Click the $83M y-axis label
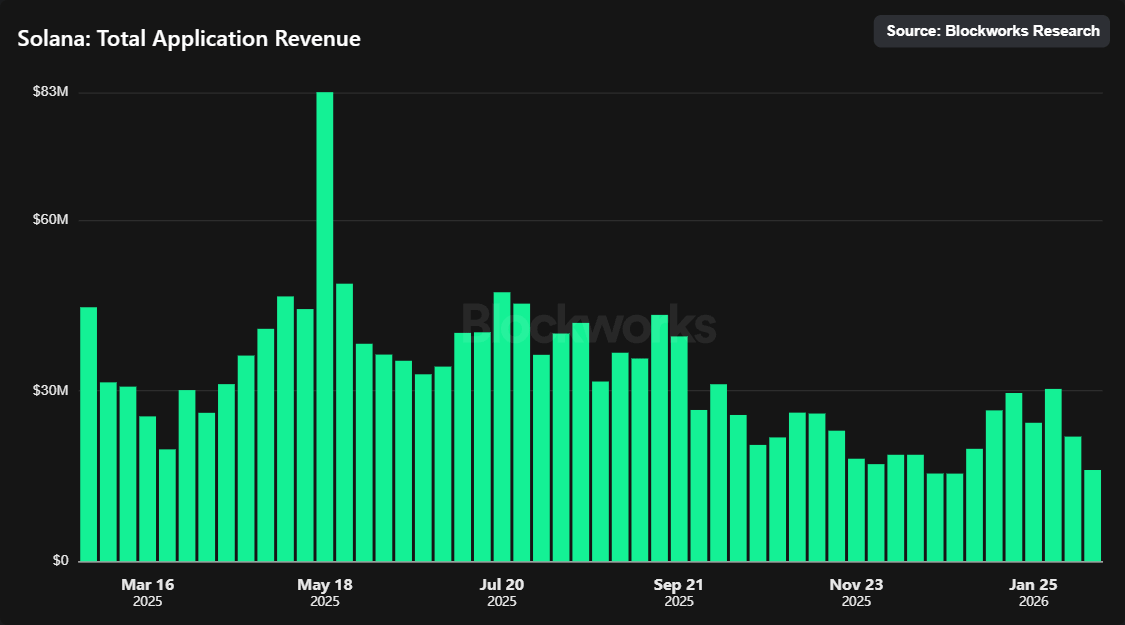Viewport: 1125px width, 625px height. pos(50,92)
